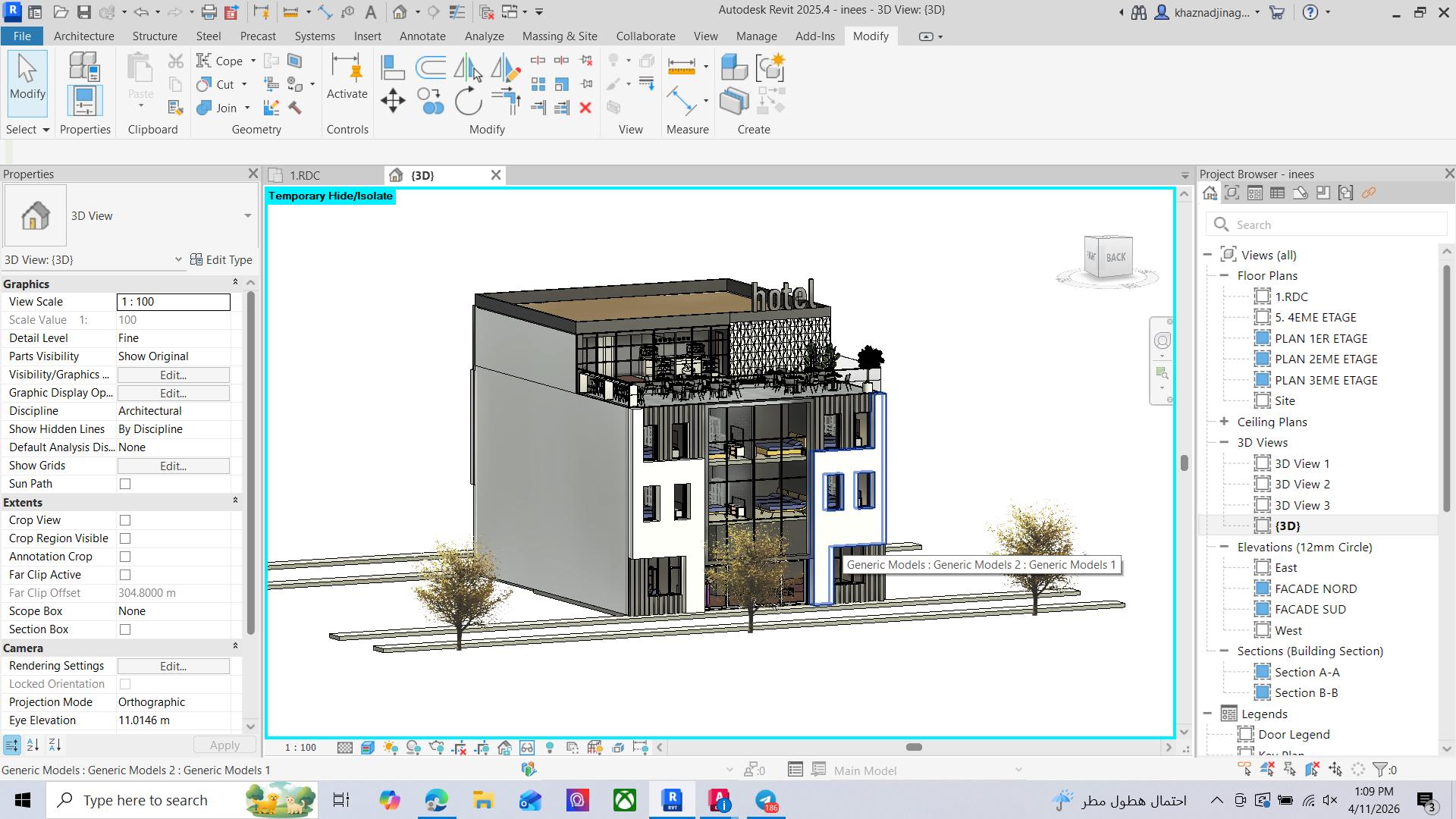1456x819 pixels.
Task: Open the Architecture ribbon tab
Action: [83, 36]
